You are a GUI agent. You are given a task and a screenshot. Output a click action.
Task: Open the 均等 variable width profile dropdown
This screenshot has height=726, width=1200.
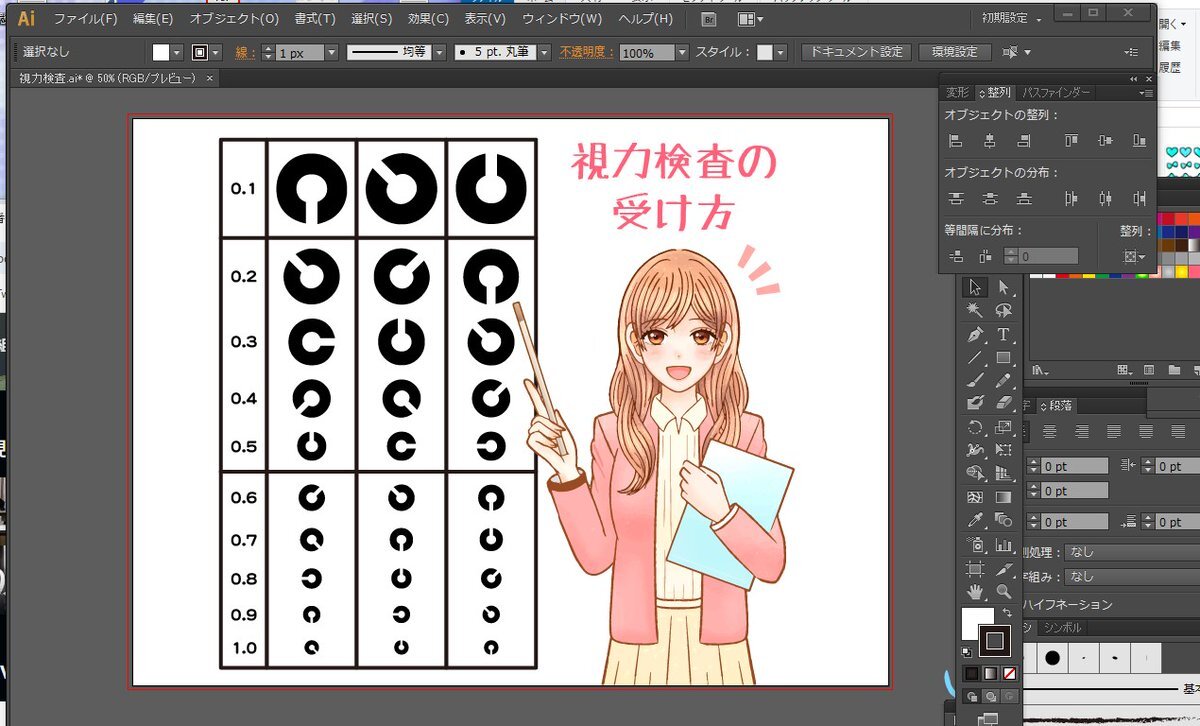pyautogui.click(x=439, y=52)
